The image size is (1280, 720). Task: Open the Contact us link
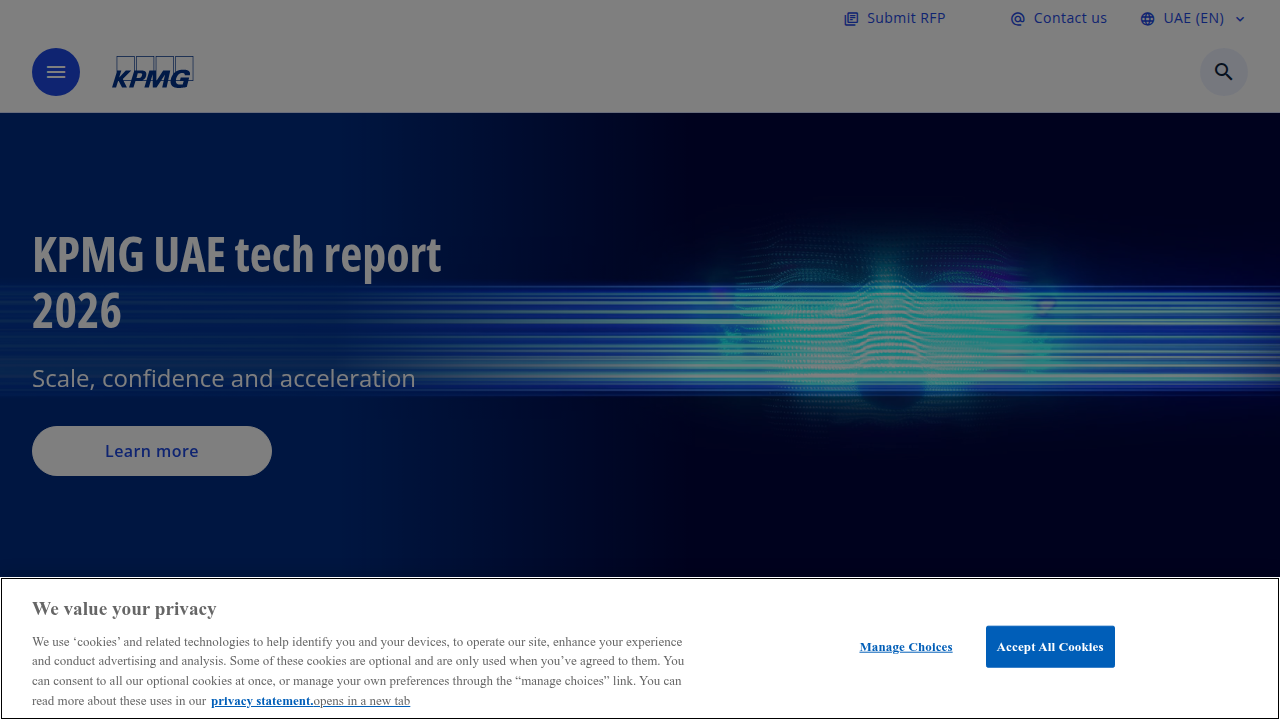coord(1059,18)
